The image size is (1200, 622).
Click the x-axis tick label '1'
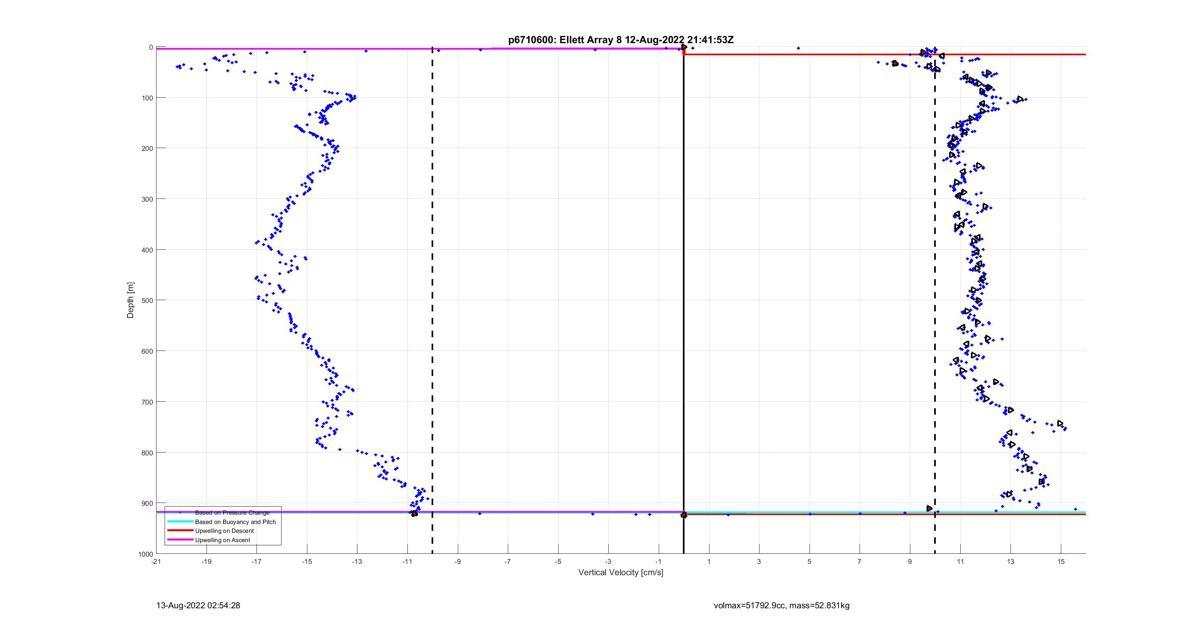(709, 561)
